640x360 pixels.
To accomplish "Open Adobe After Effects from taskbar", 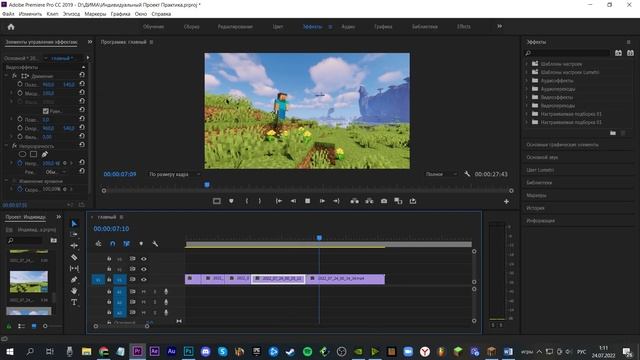I will (154, 351).
